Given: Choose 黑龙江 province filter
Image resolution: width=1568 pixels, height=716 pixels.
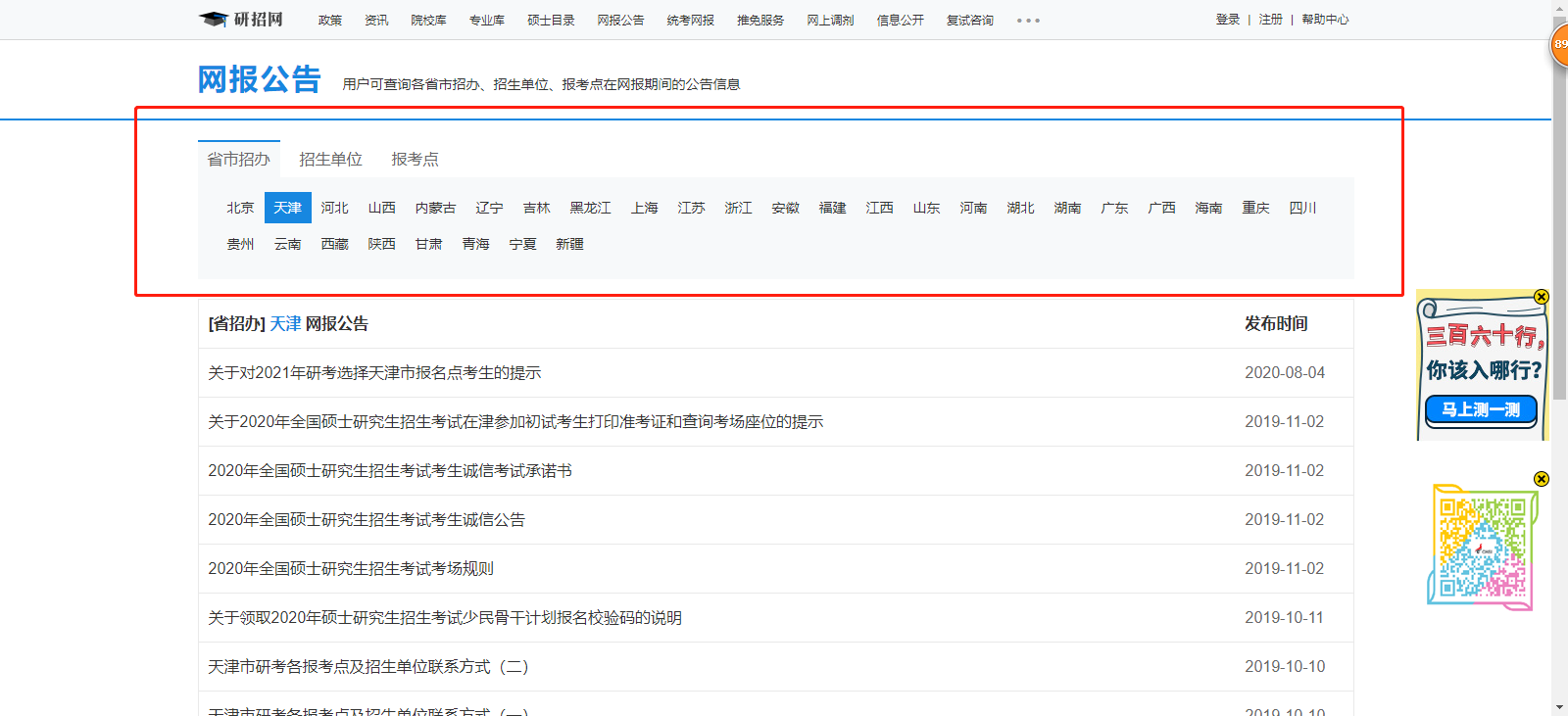Looking at the screenshot, I should click(590, 208).
